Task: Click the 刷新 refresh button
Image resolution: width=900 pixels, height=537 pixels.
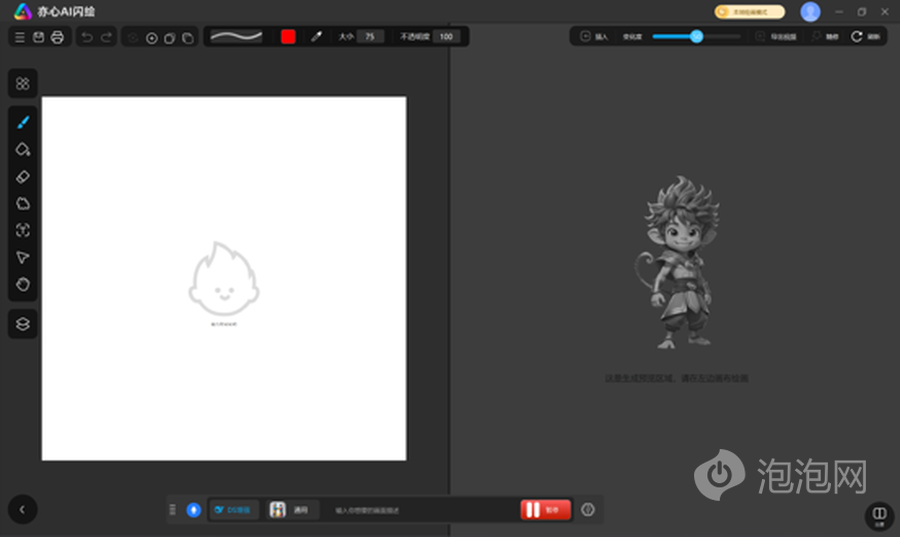Action: pos(866,37)
